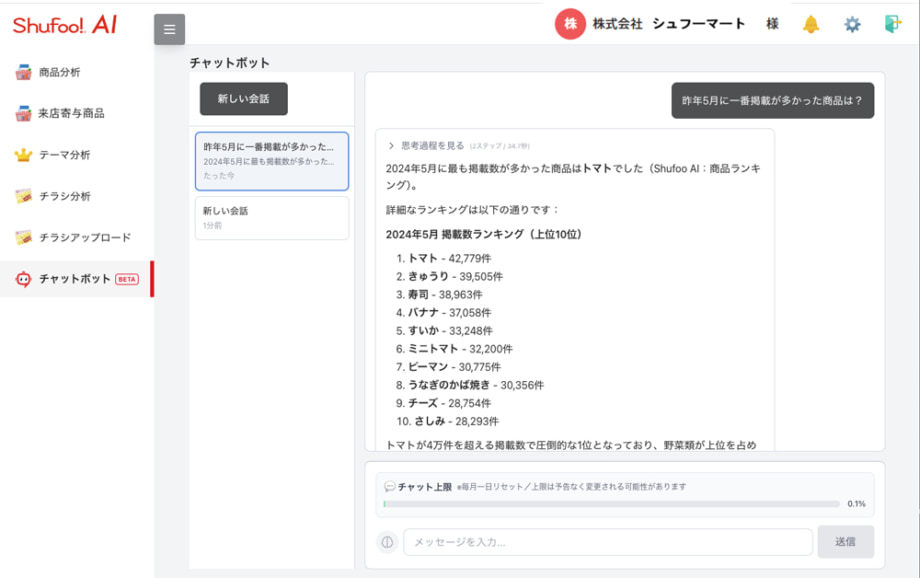Select the 昨年5月 conversation in the list
Screen dimensions: 920x578
point(271,161)
